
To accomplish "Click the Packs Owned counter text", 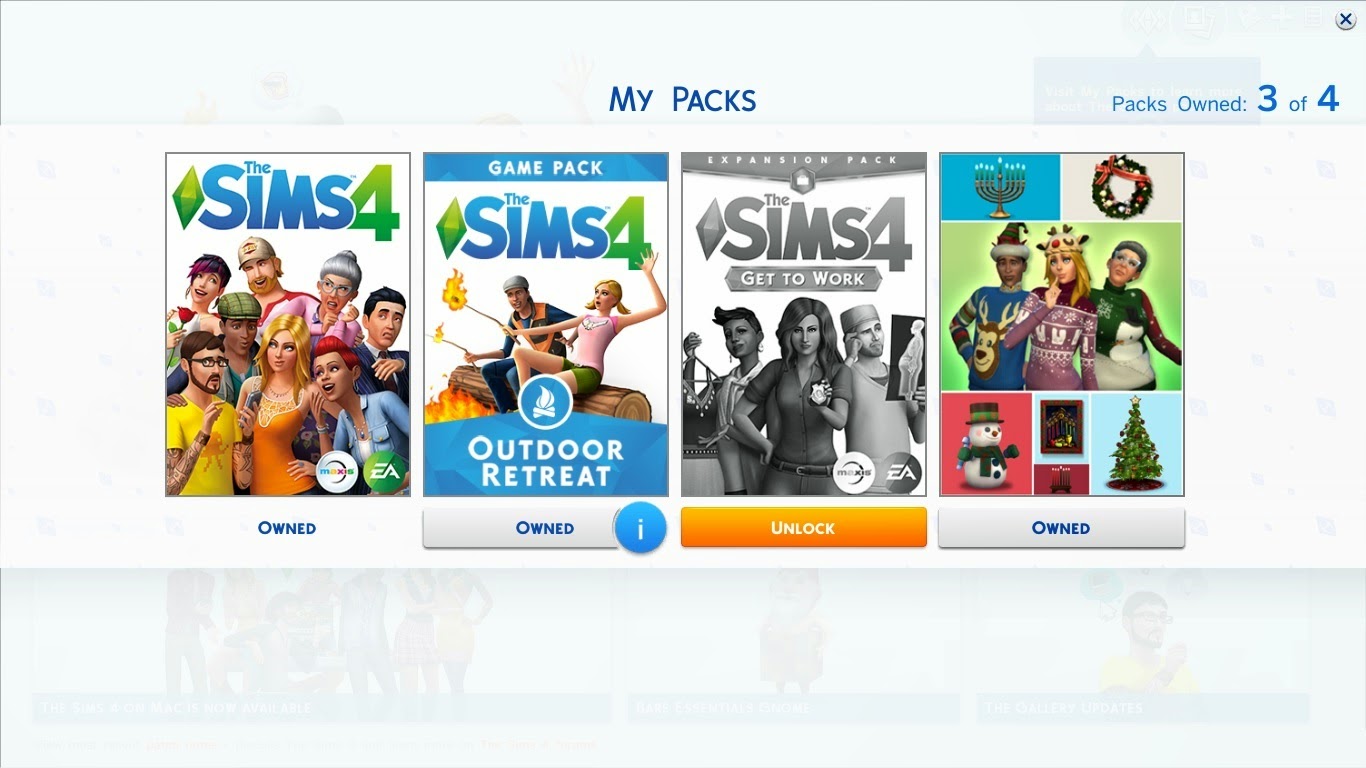I will (x=1225, y=100).
